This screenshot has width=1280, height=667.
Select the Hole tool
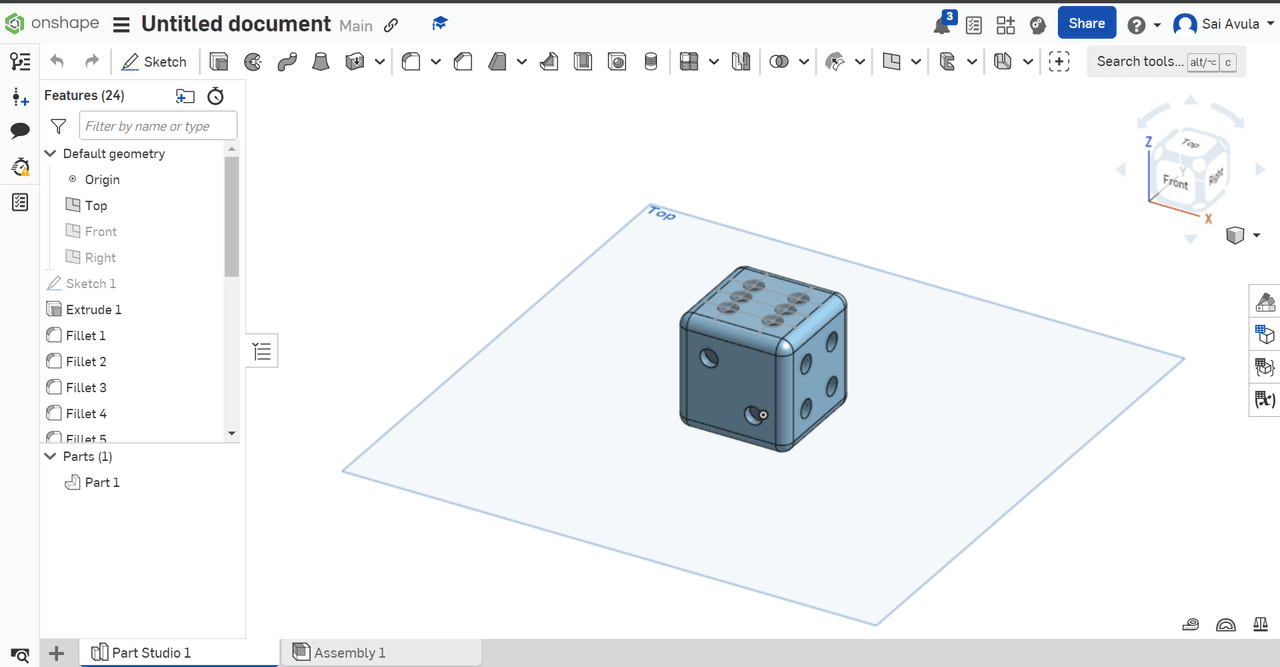(x=617, y=62)
